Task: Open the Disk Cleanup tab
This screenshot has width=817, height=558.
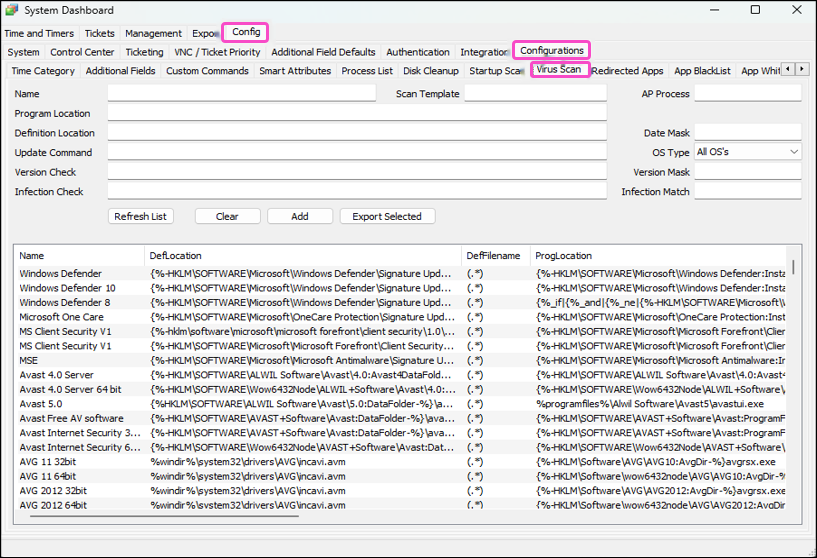Action: pos(431,71)
